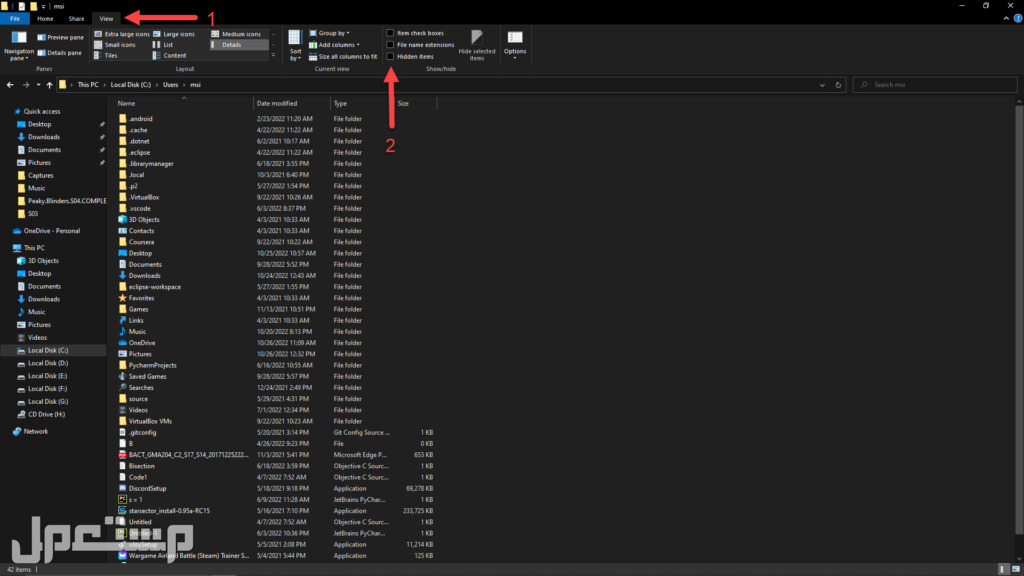Open Quick access in sidebar
The width and height of the screenshot is (1024, 576).
pos(37,112)
